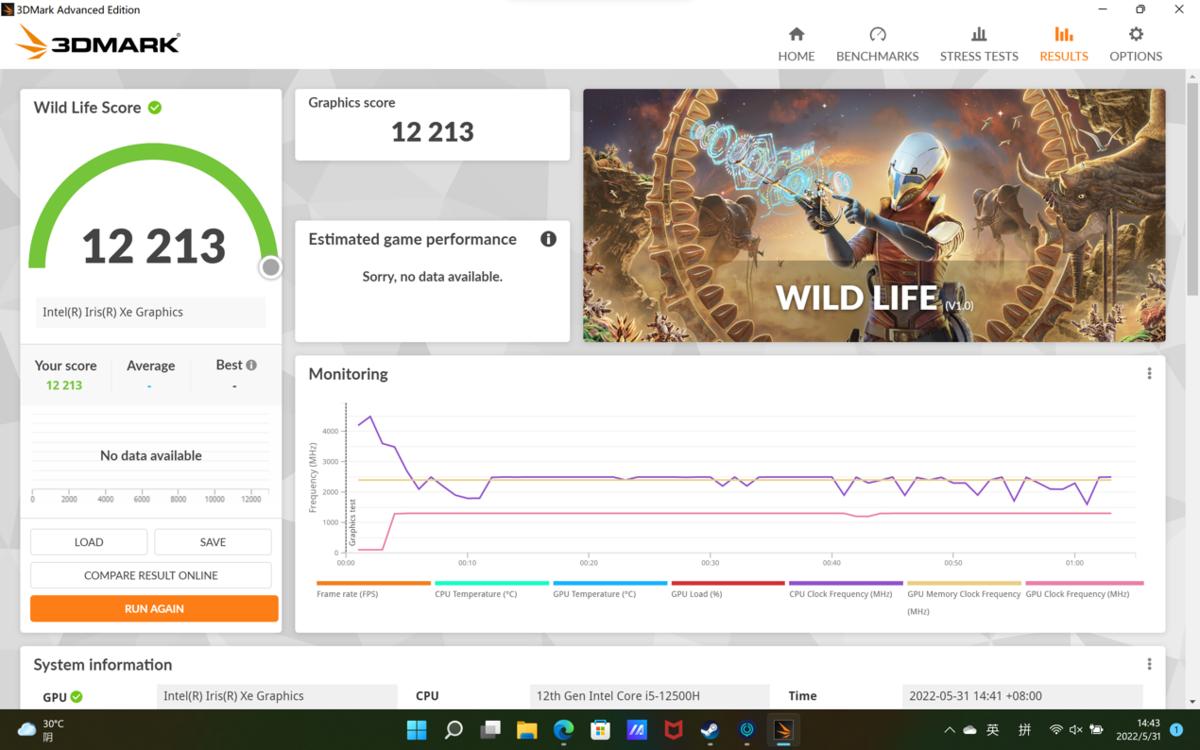The height and width of the screenshot is (750, 1200).
Task: Click the Wild Life benchmark banner image
Action: 874,215
